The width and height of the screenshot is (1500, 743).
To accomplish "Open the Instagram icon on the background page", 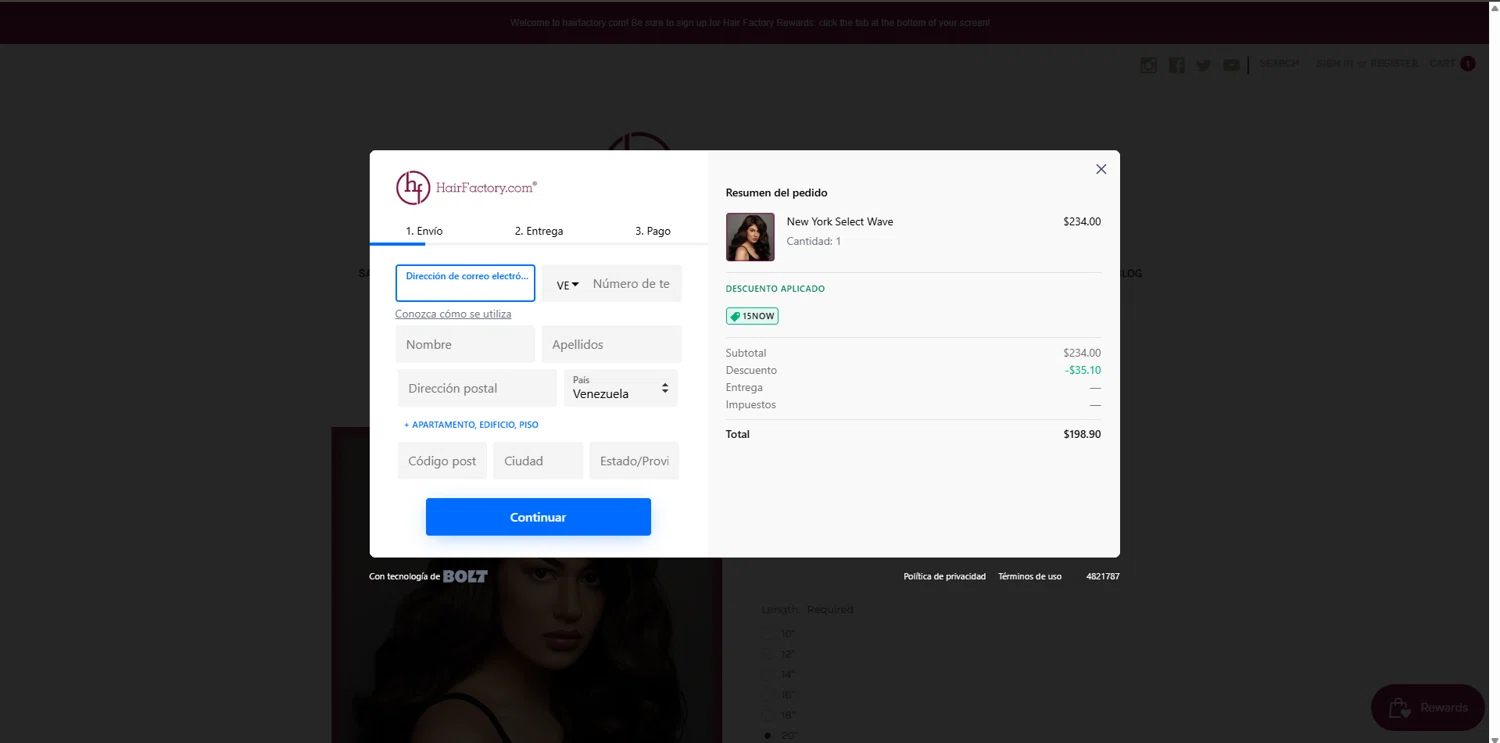I will (x=1148, y=65).
